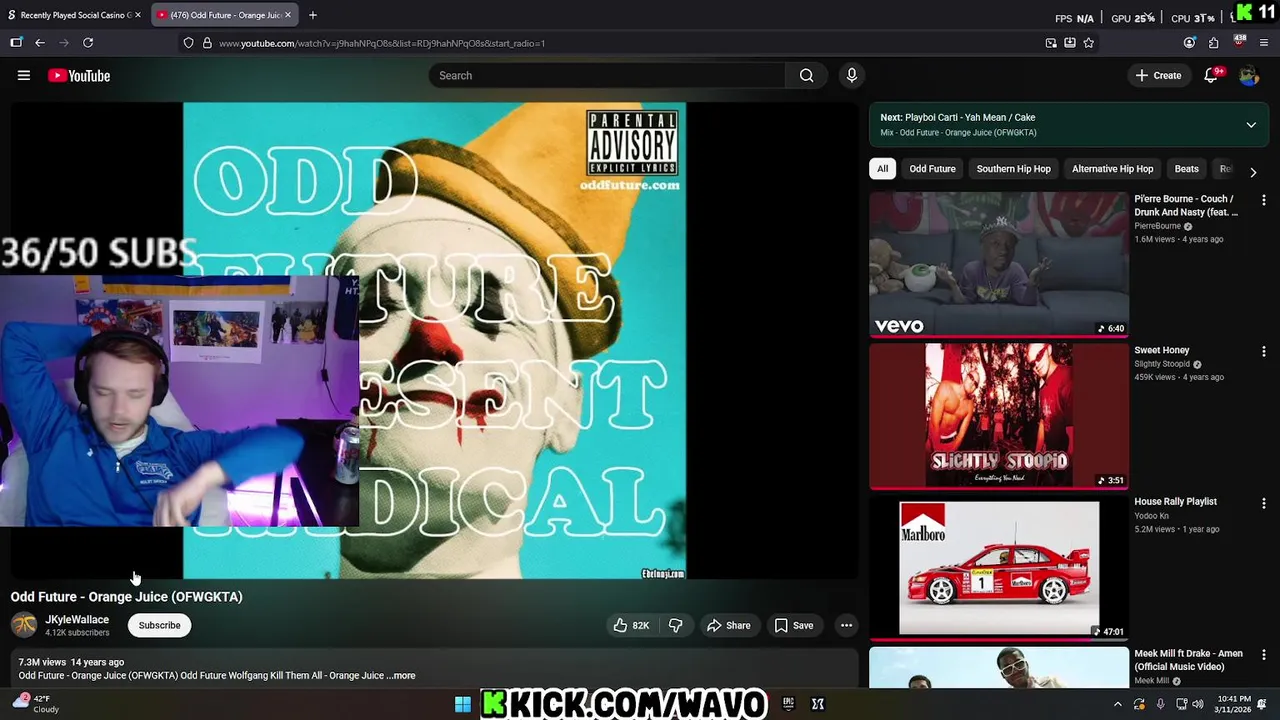Select the Beats filter chip
This screenshot has height=720, width=1280.
1186,169
